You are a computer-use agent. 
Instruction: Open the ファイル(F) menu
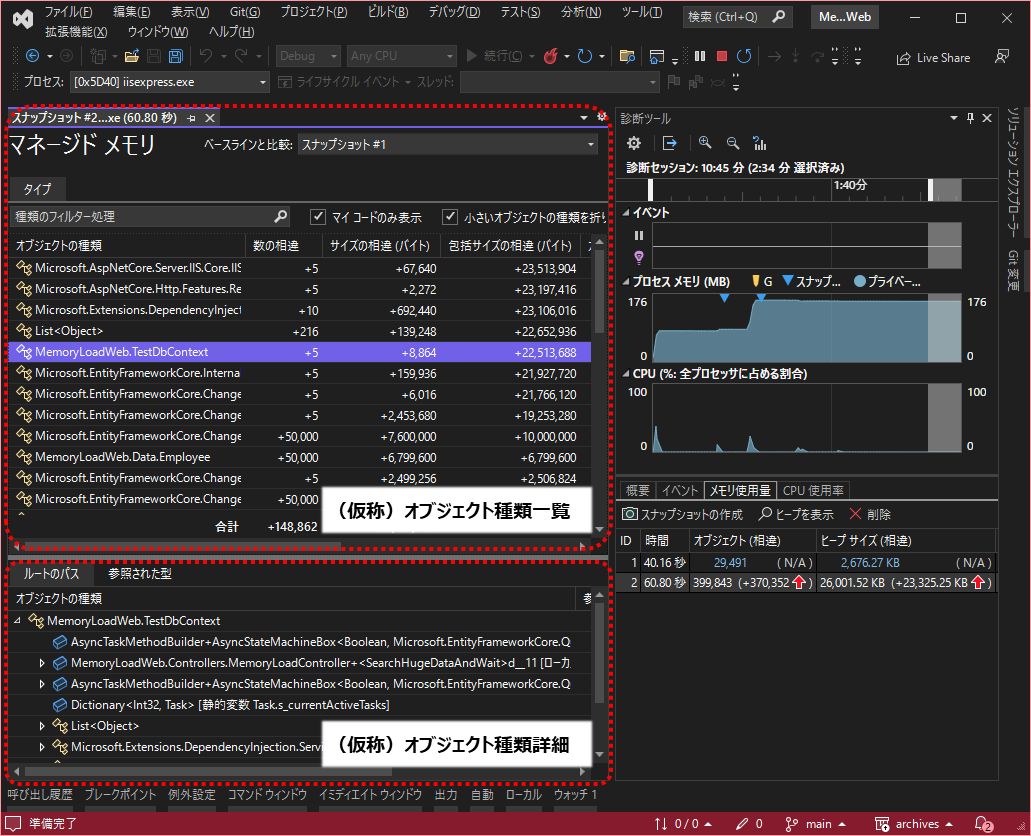pyautogui.click(x=68, y=12)
